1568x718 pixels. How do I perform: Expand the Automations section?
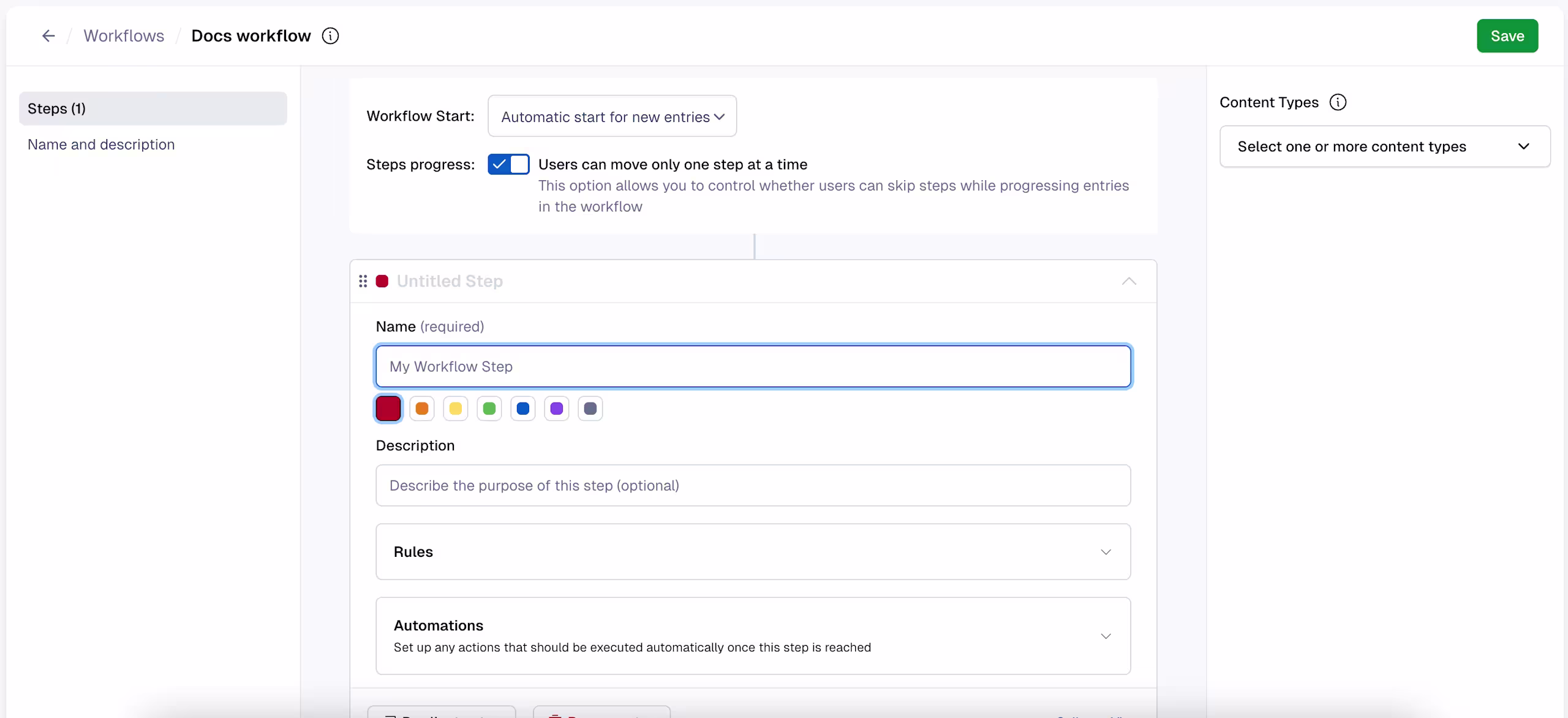coord(753,636)
